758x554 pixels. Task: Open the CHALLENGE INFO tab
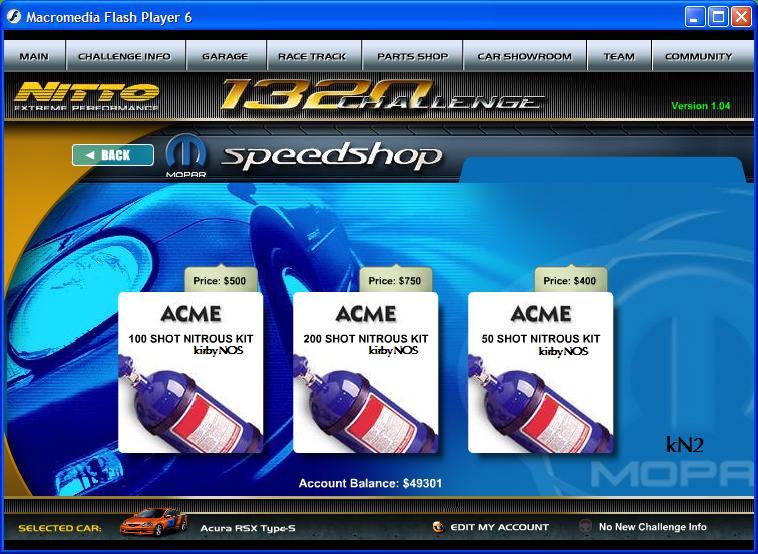click(x=125, y=56)
